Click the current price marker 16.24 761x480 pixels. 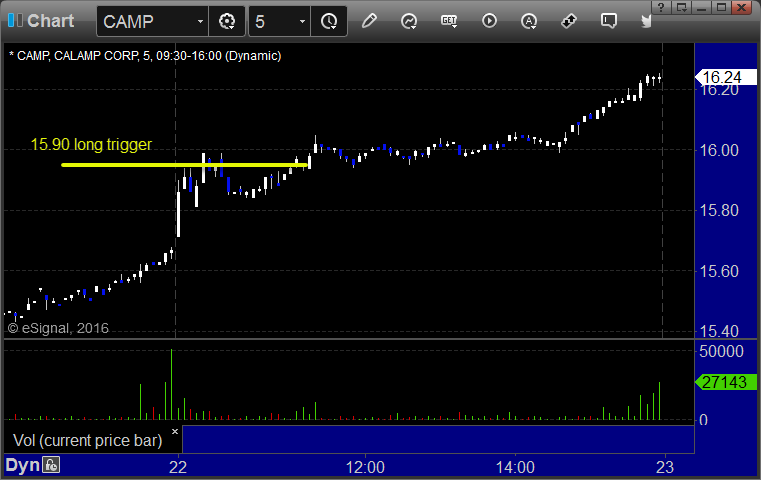(726, 77)
